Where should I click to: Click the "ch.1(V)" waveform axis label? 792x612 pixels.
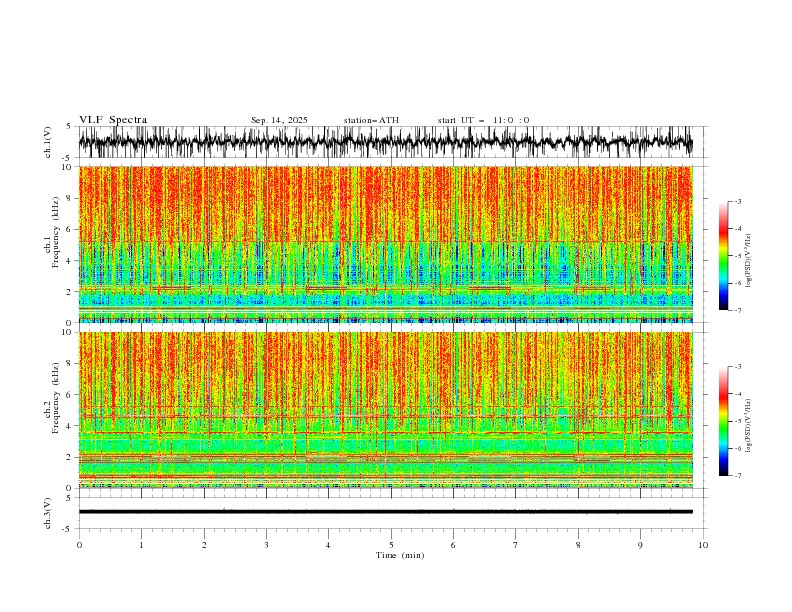[x=47, y=142]
